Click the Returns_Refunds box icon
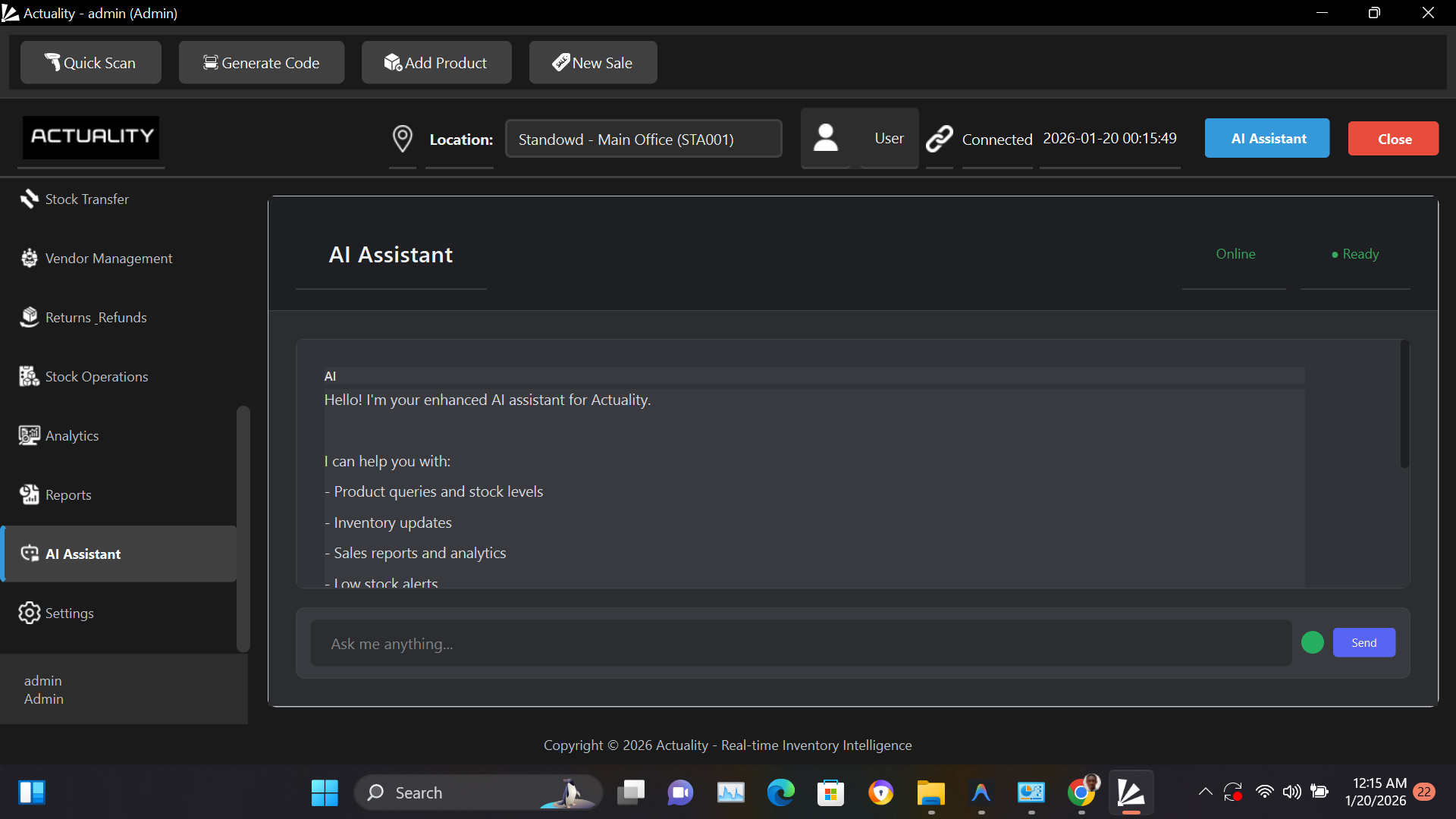The image size is (1456, 819). click(x=29, y=317)
